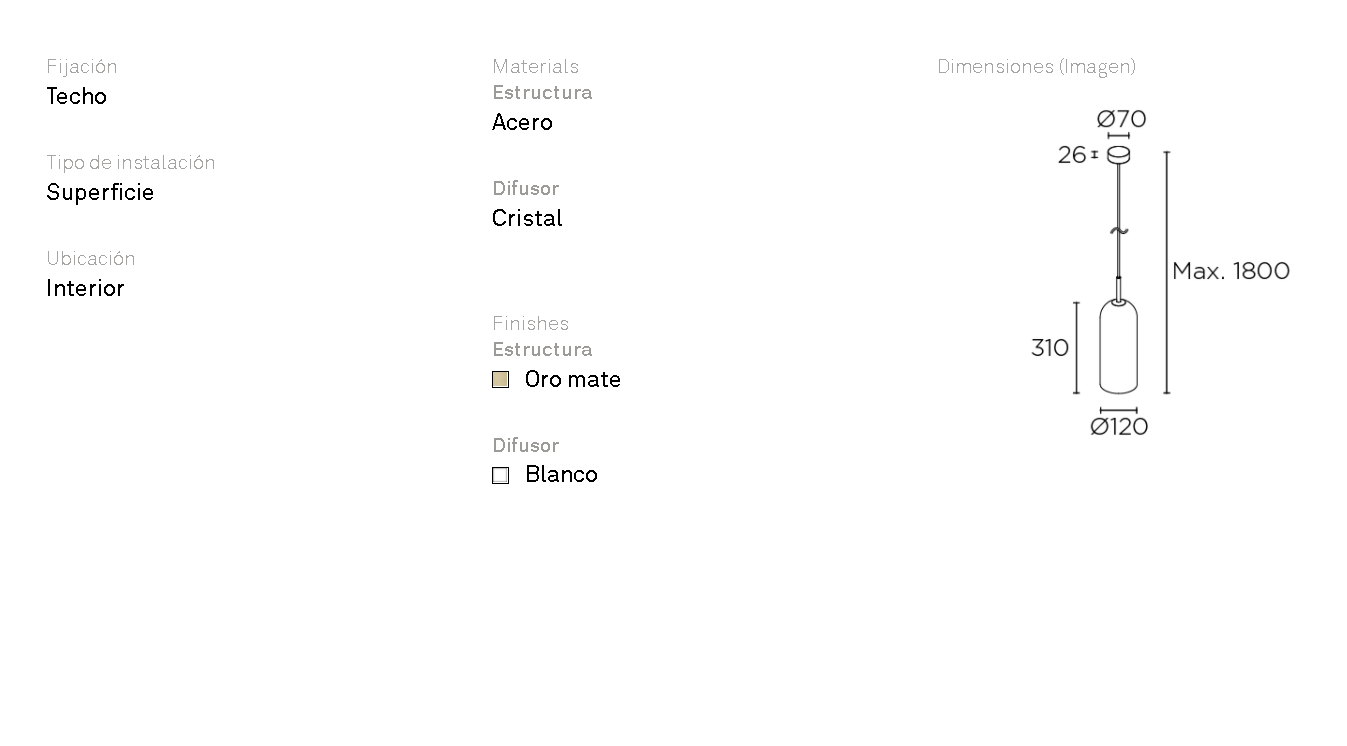Viewport: 1347px width, 746px height.
Task: Click the Ø120 diffuser diameter annotation
Action: coord(1119,427)
